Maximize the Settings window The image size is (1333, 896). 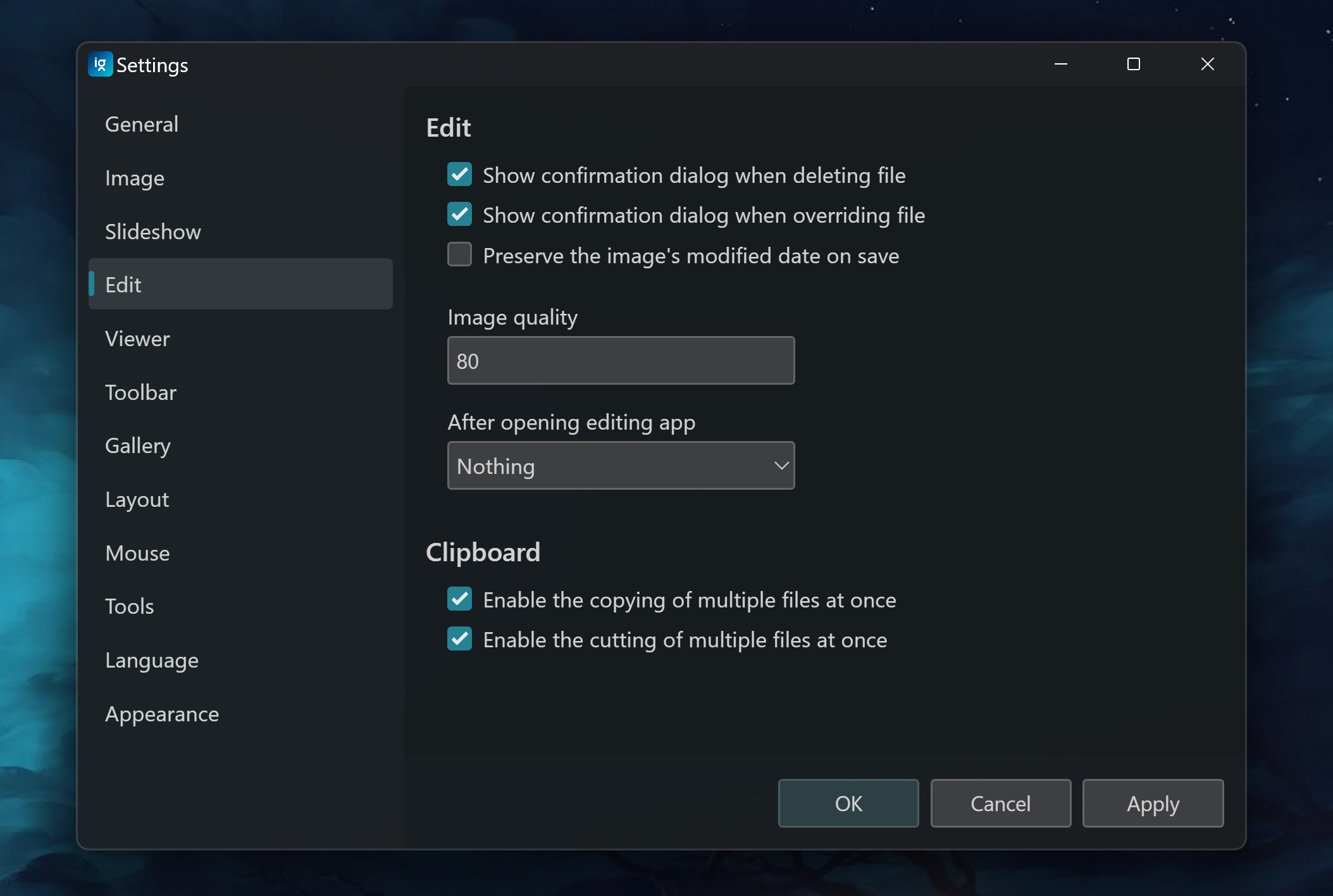point(1133,65)
